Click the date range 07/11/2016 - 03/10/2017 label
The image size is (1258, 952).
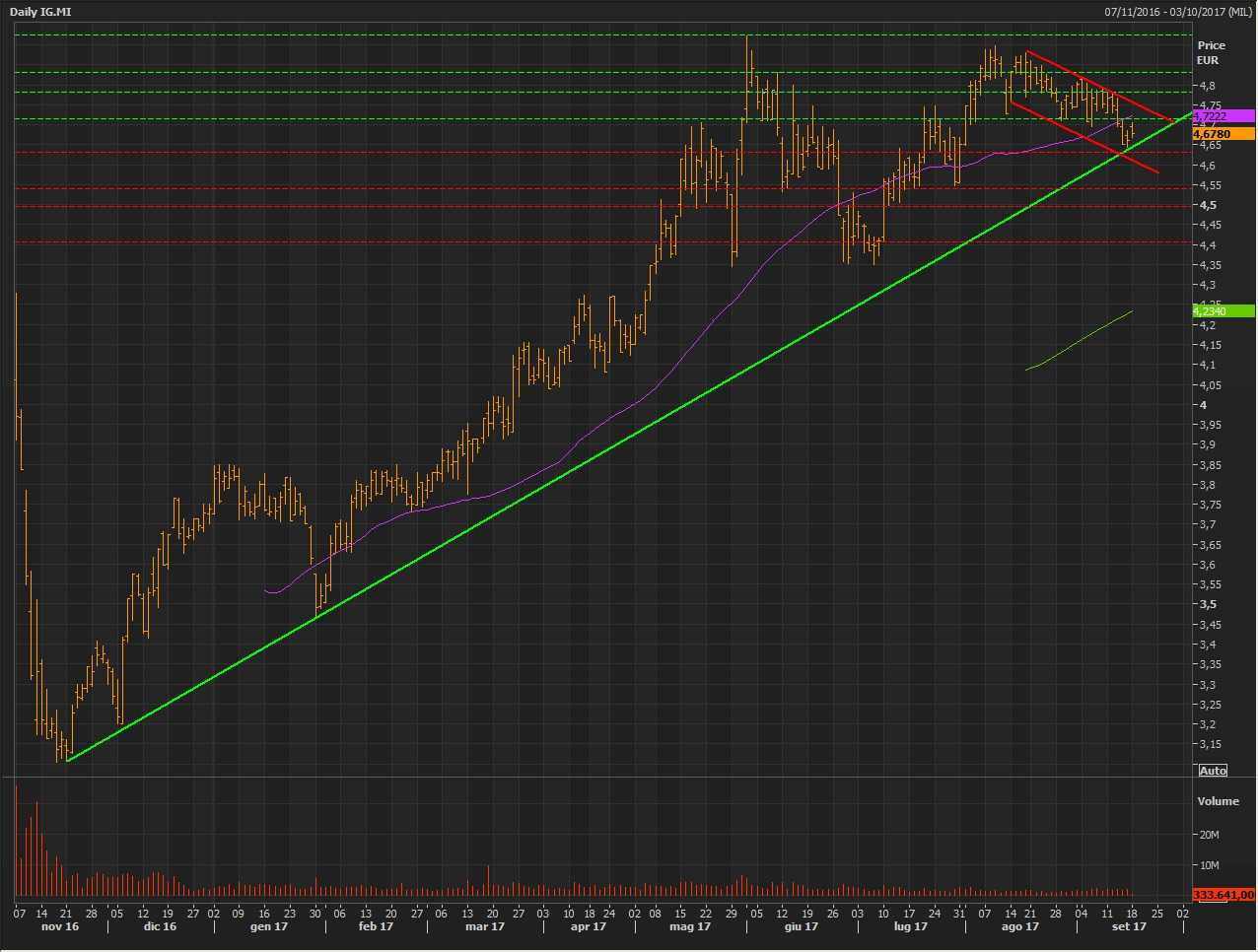tap(1177, 12)
